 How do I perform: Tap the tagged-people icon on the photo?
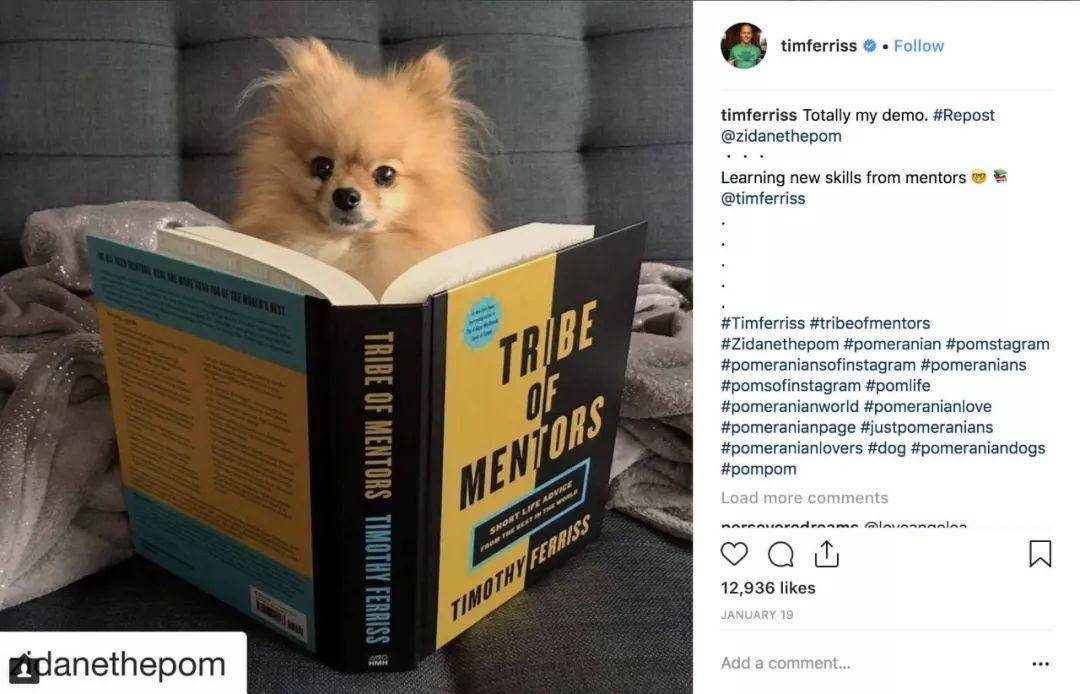[x=23, y=669]
